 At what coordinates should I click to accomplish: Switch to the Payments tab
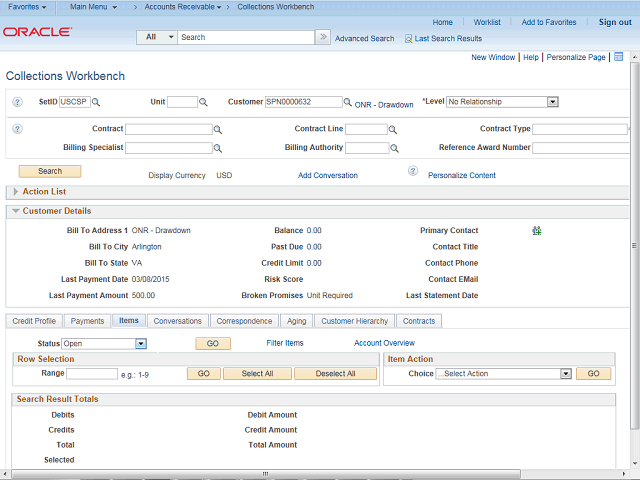pos(87,321)
